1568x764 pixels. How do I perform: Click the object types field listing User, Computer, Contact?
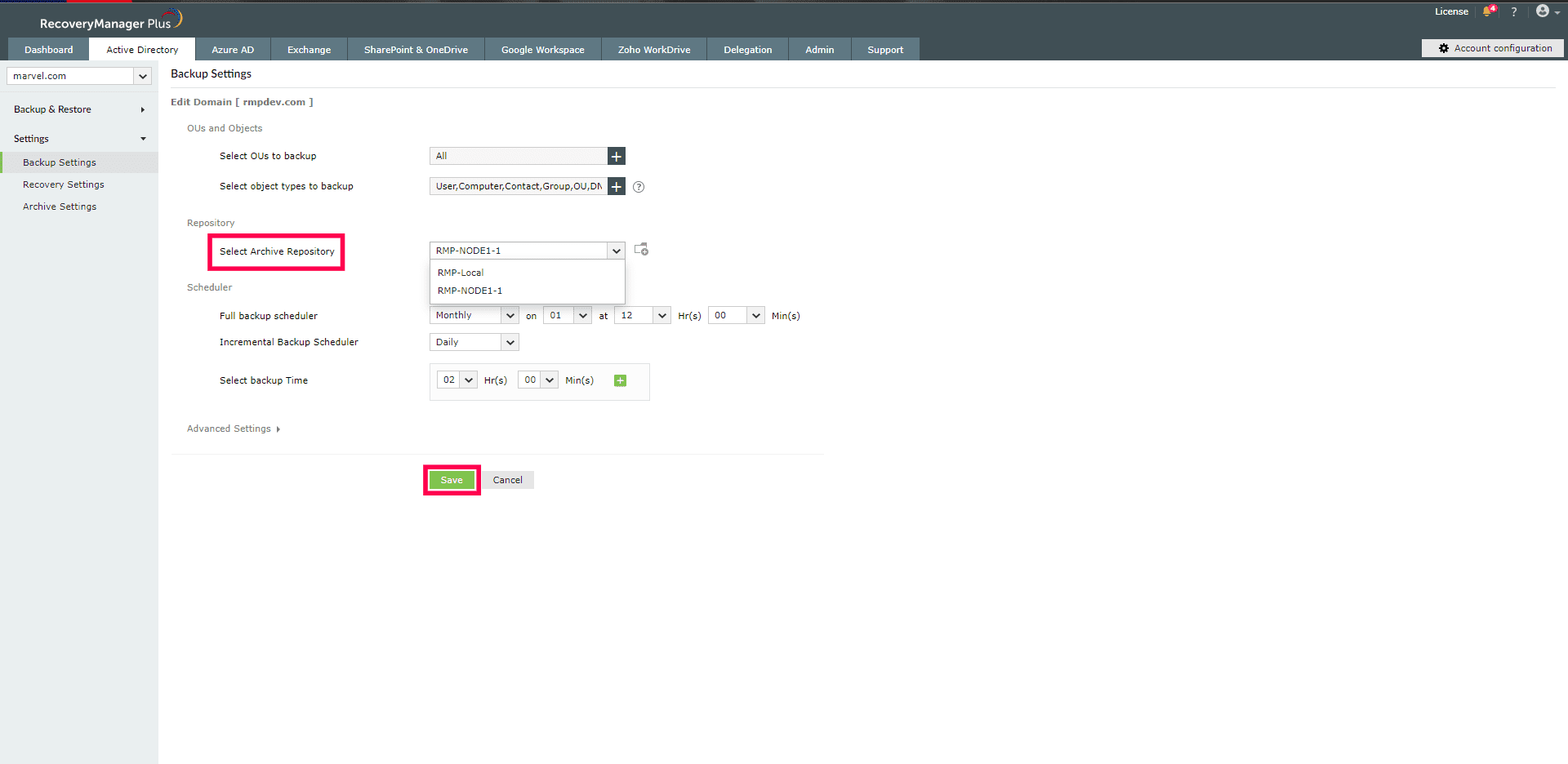(519, 186)
